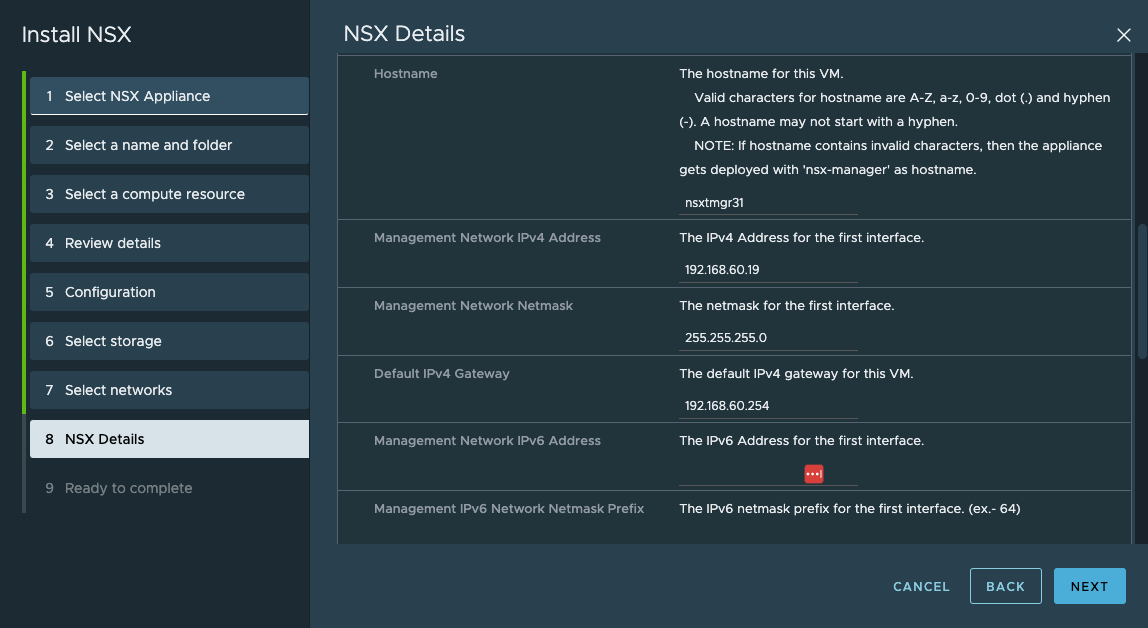Click the vertical scrollbar of the details pane
The image size is (1148, 628).
(x=1141, y=291)
